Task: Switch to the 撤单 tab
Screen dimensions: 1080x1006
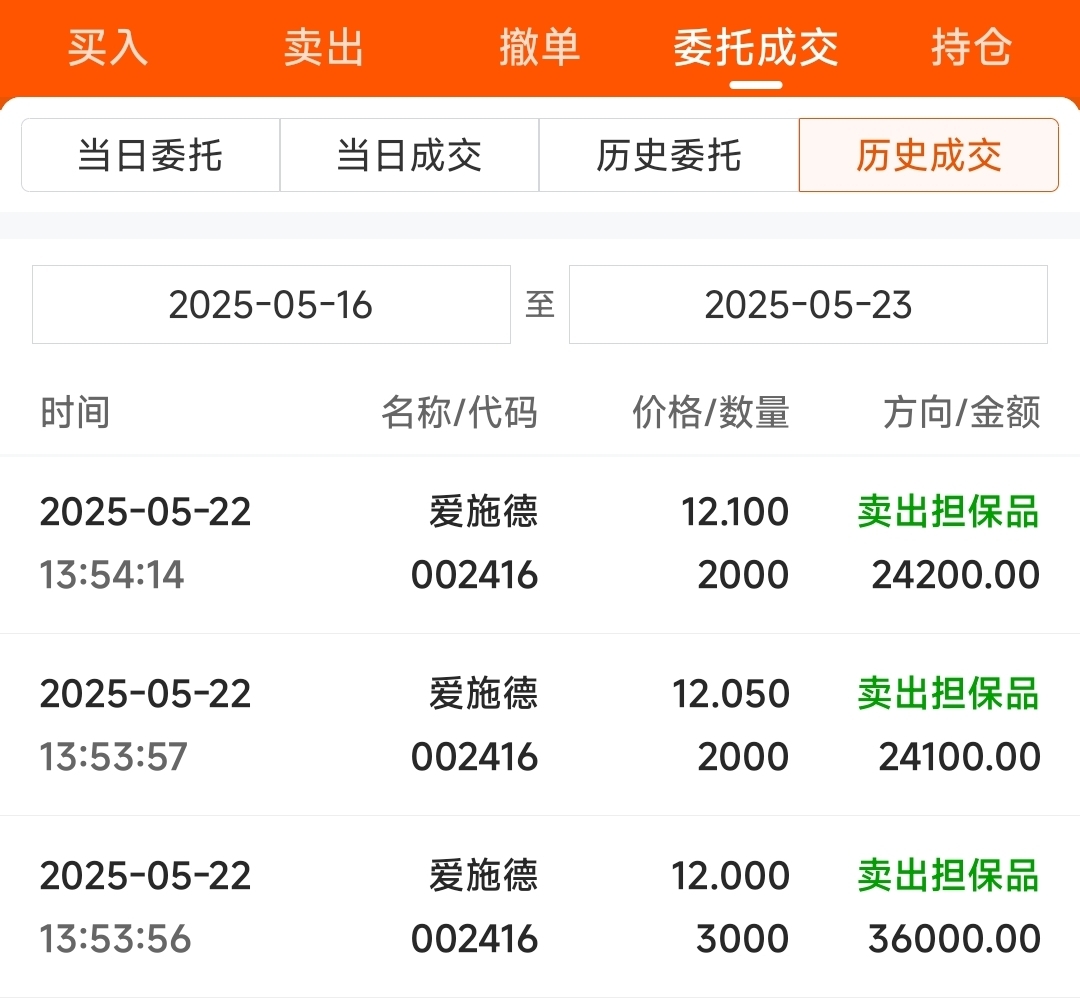Action: pos(539,48)
